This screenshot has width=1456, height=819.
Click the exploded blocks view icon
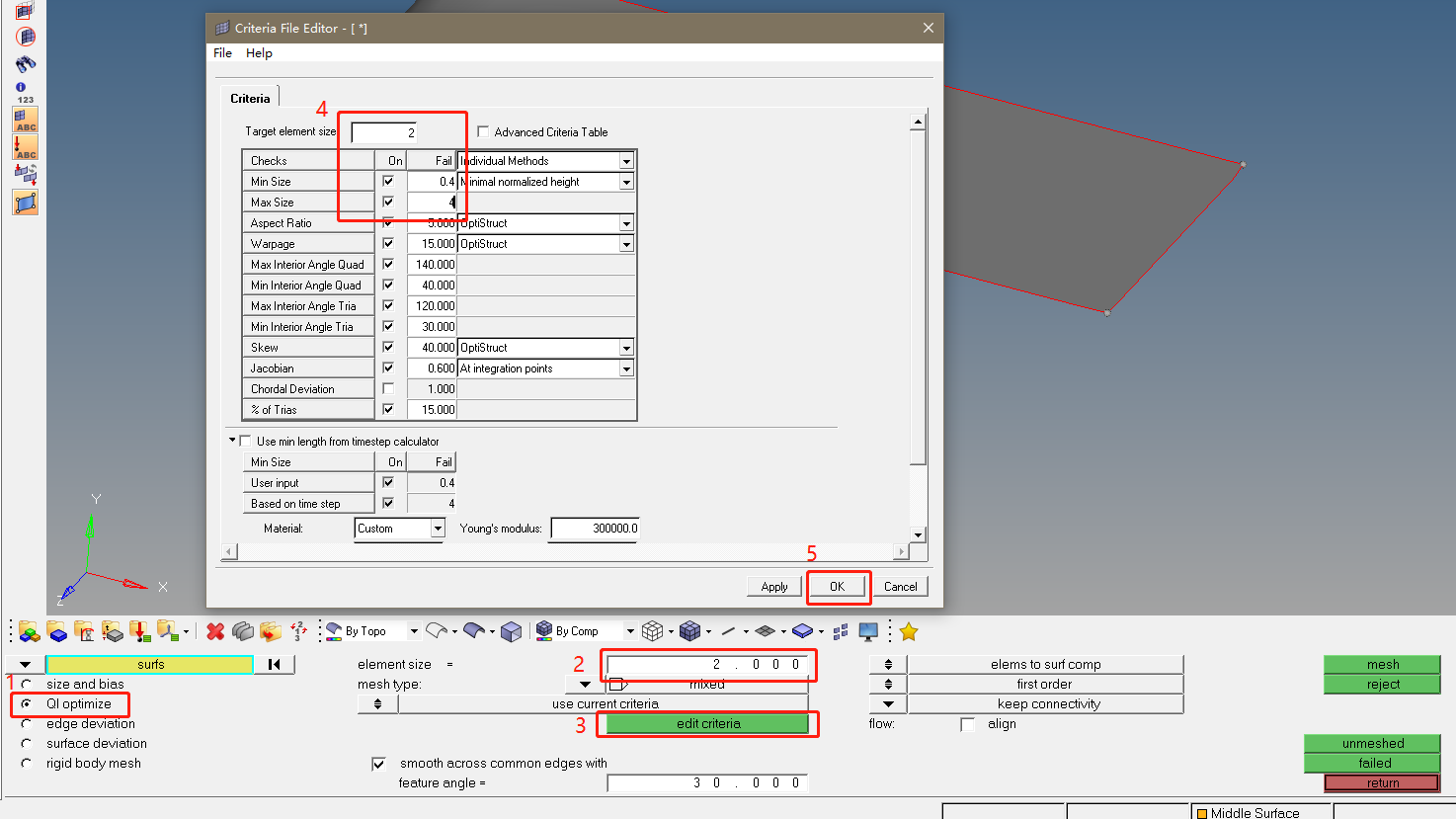pyautogui.click(x=841, y=631)
